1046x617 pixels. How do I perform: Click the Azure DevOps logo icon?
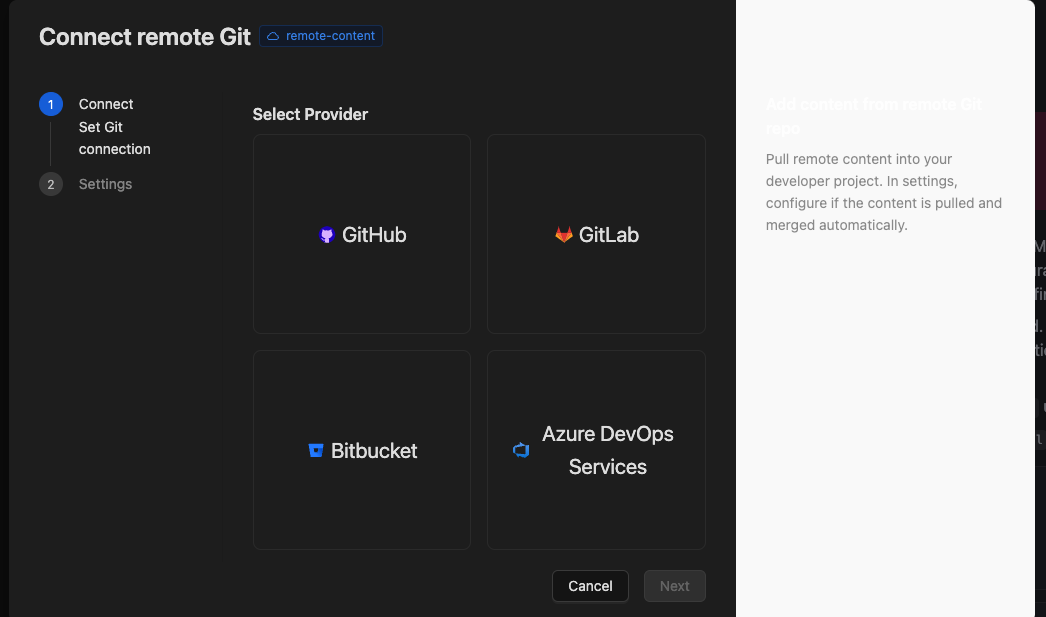(x=521, y=450)
